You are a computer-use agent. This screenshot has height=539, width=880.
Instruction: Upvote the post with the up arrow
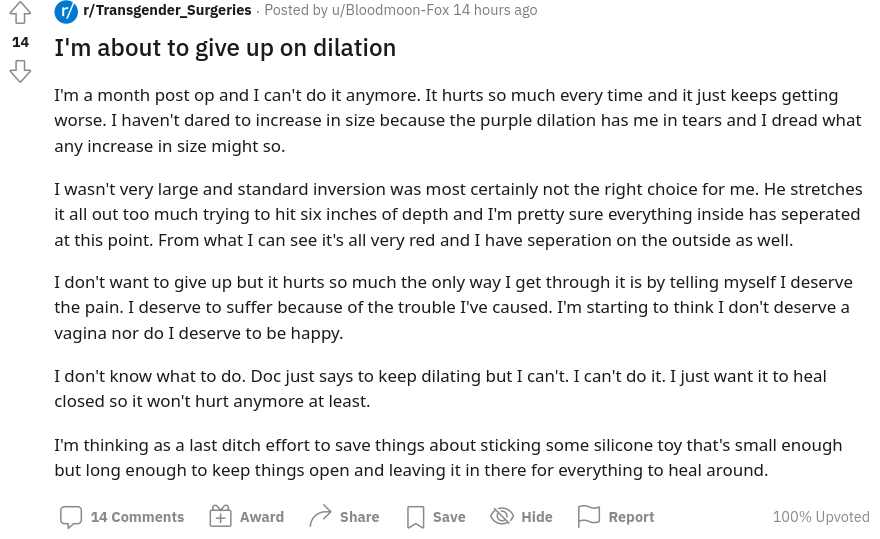pyautogui.click(x=20, y=13)
